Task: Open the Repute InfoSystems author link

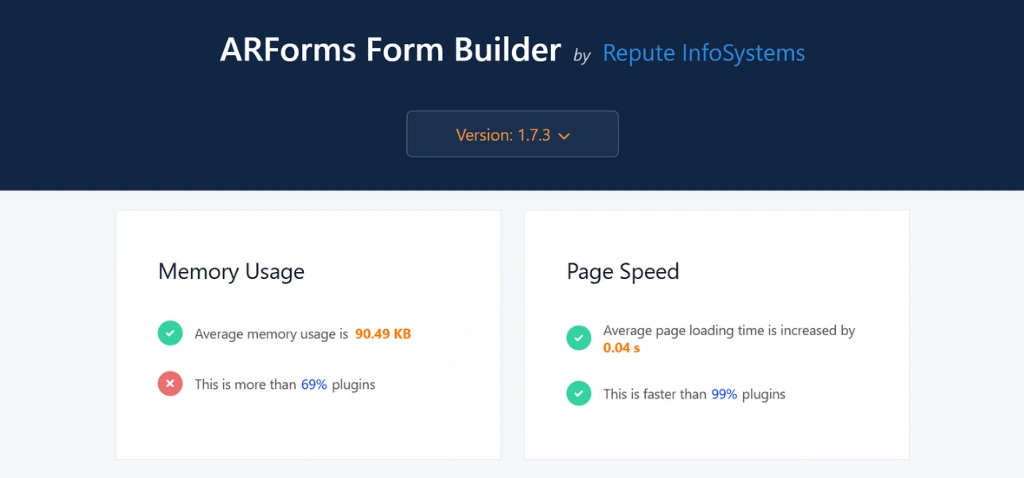Action: pyautogui.click(x=703, y=53)
